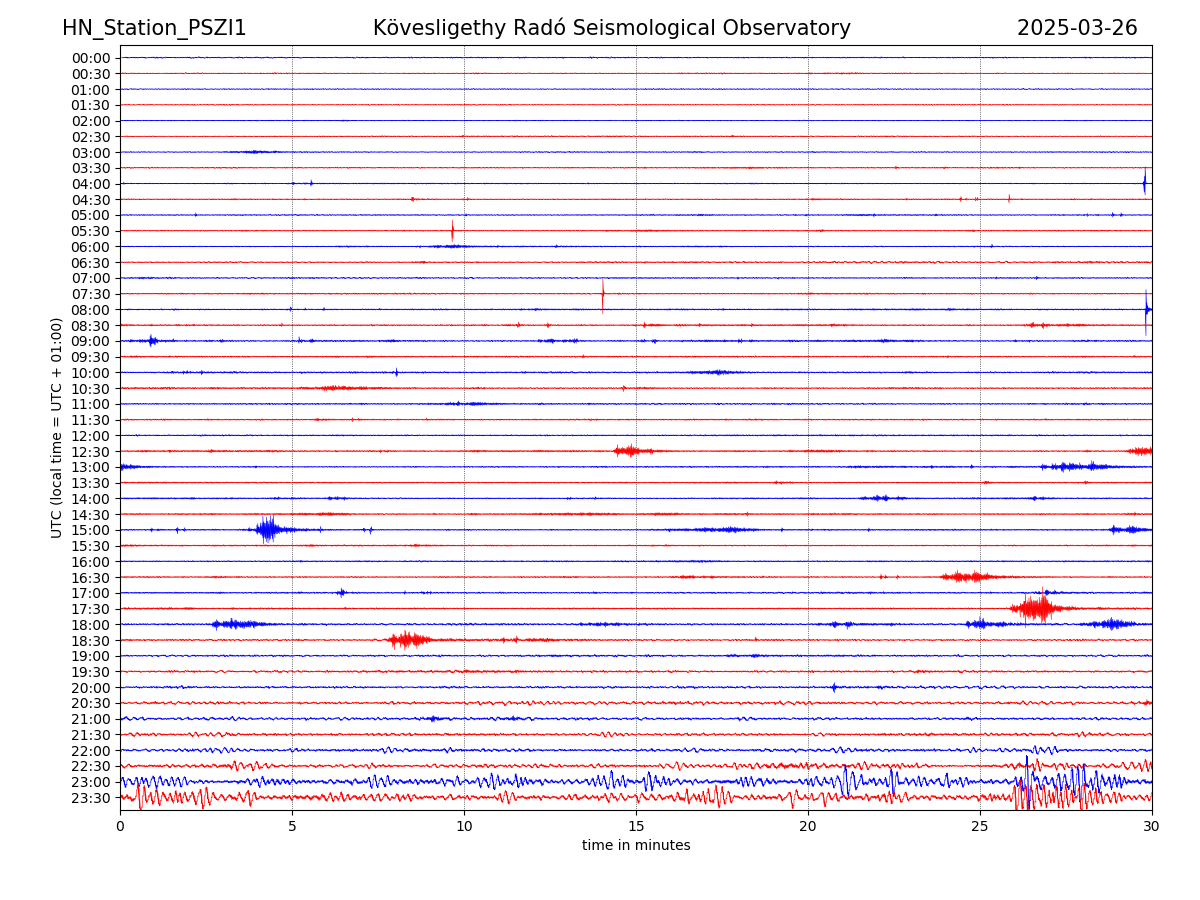Click the blue burst on the 15:00 trace
The width and height of the screenshot is (1200, 900).
tap(267, 529)
